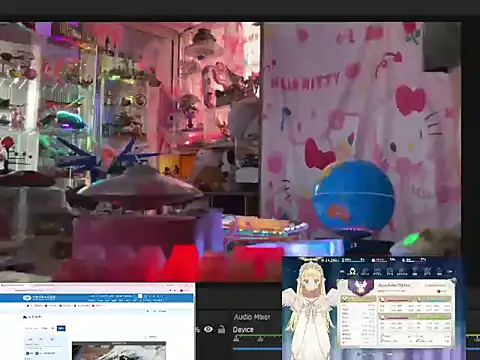Screen dimensions: 480x360
Task: Toggle the eye visibility icon beside Device
Action: coord(208,329)
